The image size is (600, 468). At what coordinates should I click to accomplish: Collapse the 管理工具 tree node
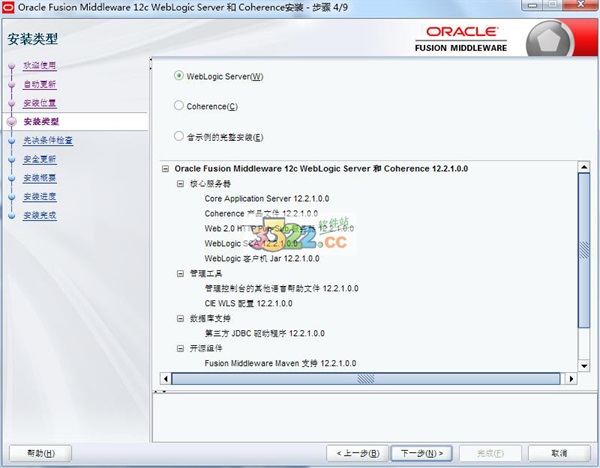180,273
